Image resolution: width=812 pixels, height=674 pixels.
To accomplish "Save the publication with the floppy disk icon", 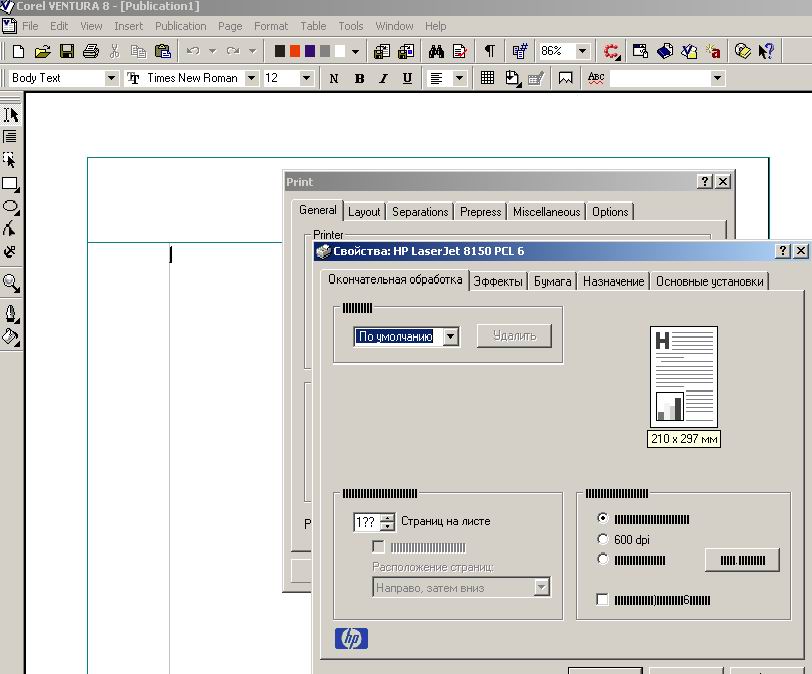I will 67,51.
